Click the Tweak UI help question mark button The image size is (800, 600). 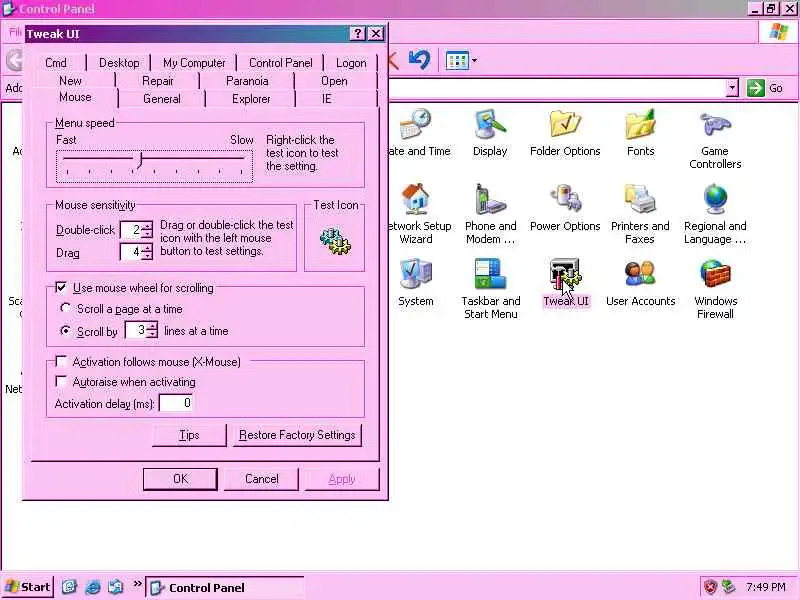coord(358,34)
